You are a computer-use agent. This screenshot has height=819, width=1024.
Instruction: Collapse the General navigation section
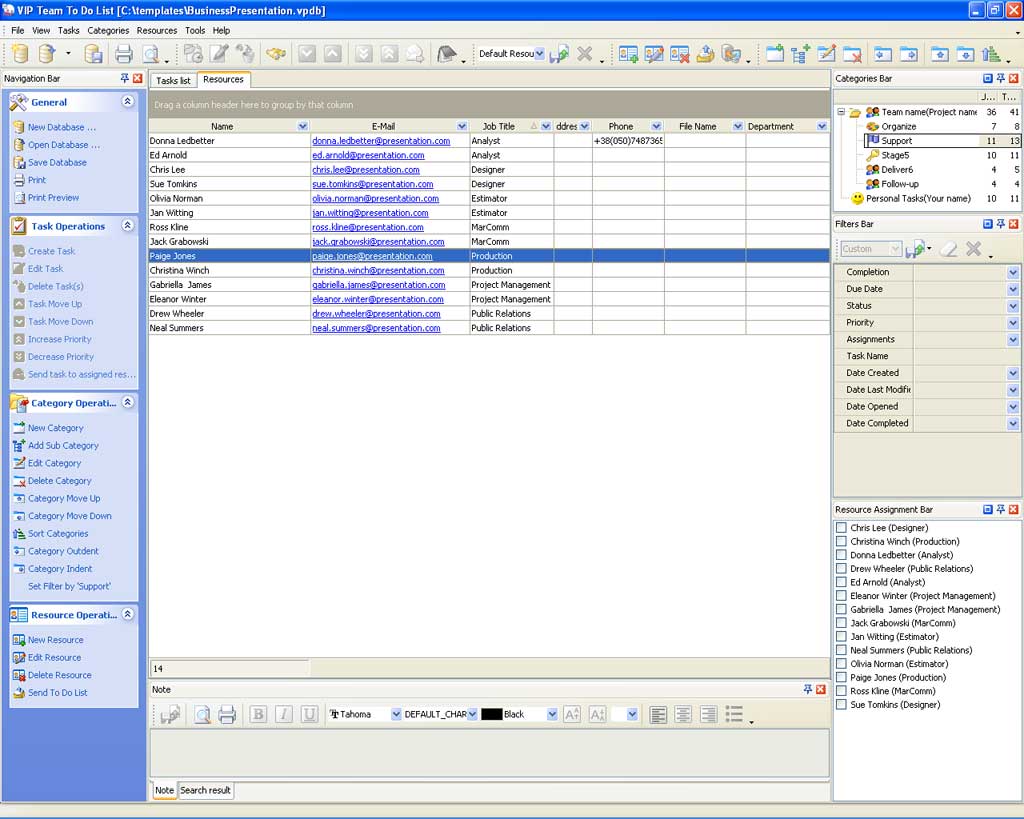pyautogui.click(x=128, y=102)
